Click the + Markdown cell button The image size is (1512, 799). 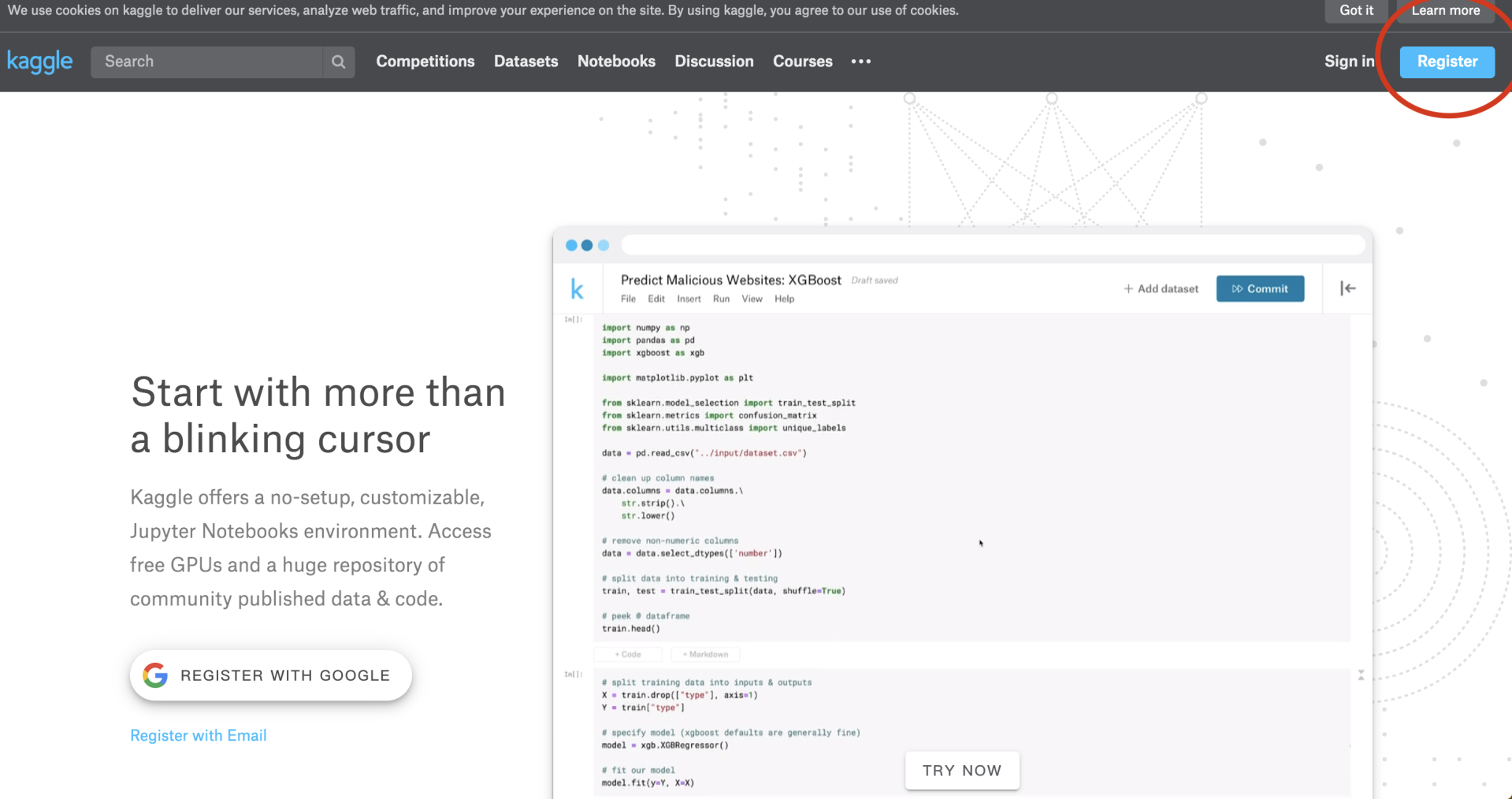point(705,654)
